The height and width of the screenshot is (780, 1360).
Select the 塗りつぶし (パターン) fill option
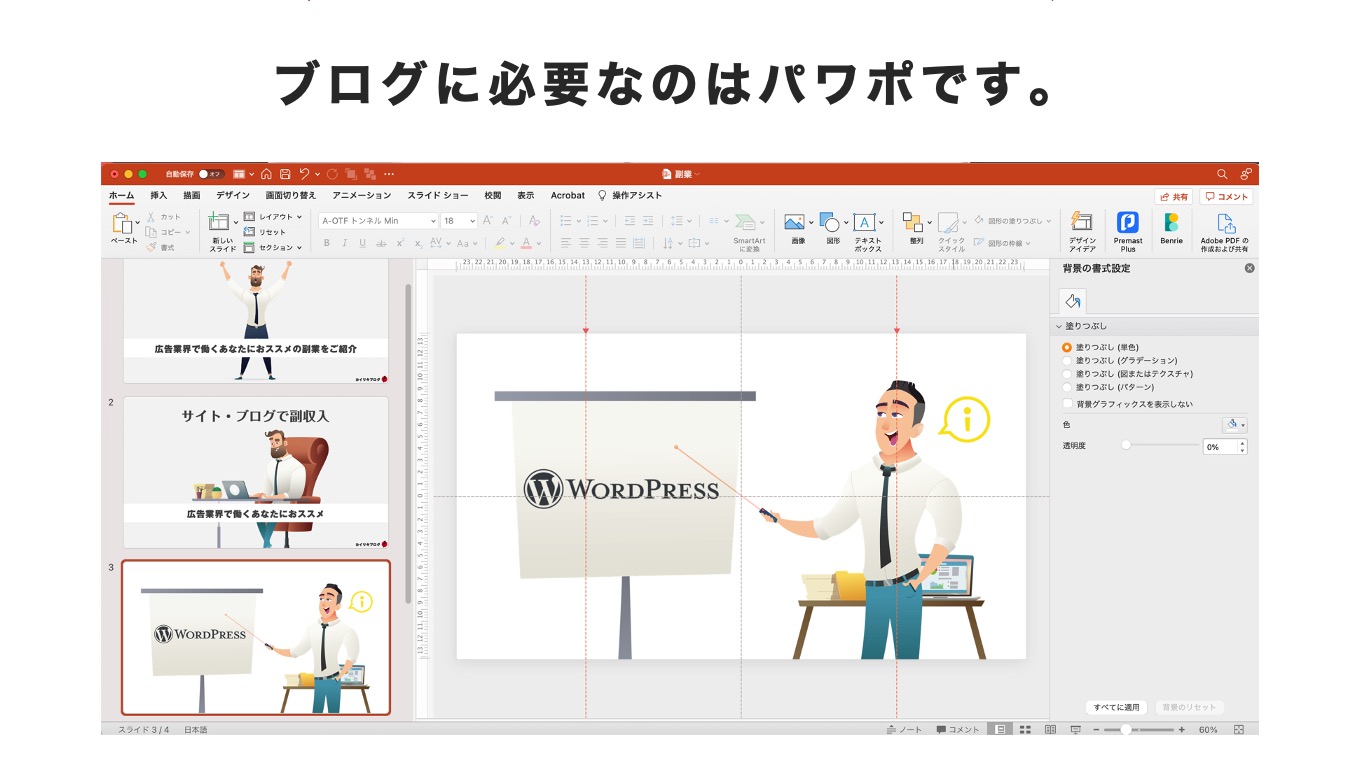(x=1068, y=387)
